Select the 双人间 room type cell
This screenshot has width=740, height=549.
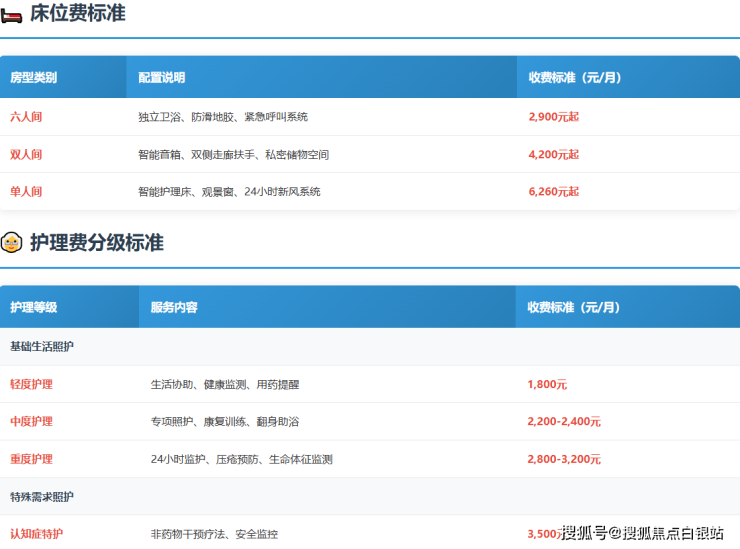click(26, 154)
